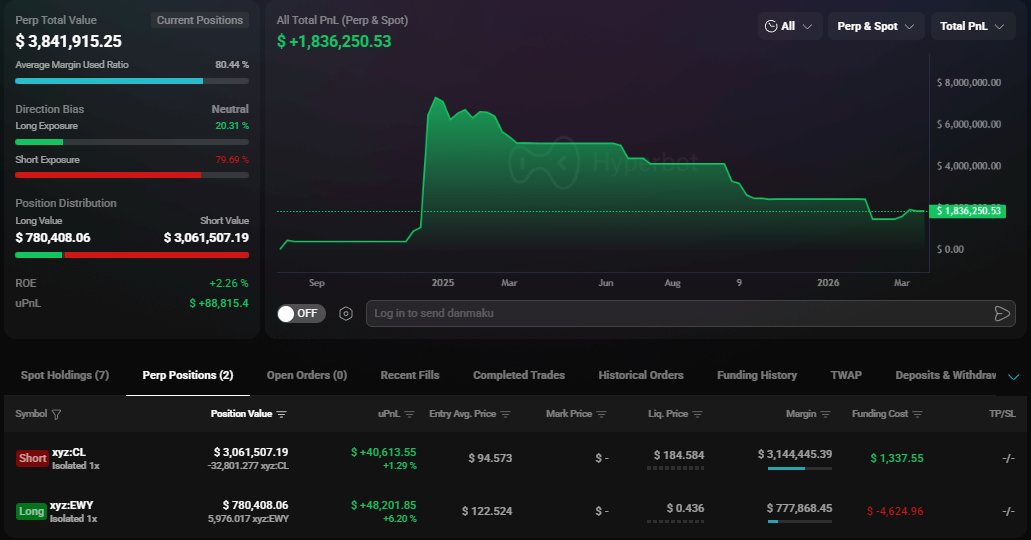Toggle the danmaku OFF switch
1031x540 pixels.
tap(300, 313)
